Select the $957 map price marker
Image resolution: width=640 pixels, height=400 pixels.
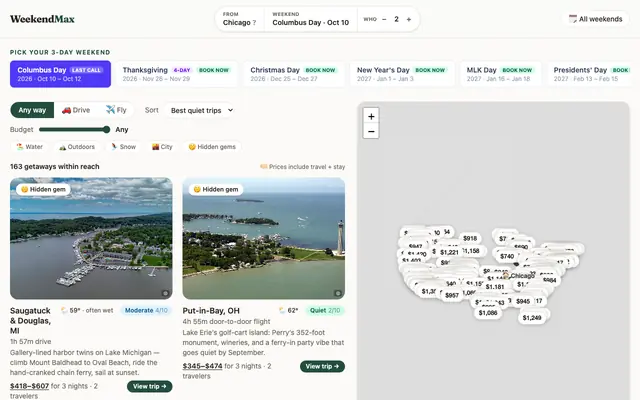(452, 295)
